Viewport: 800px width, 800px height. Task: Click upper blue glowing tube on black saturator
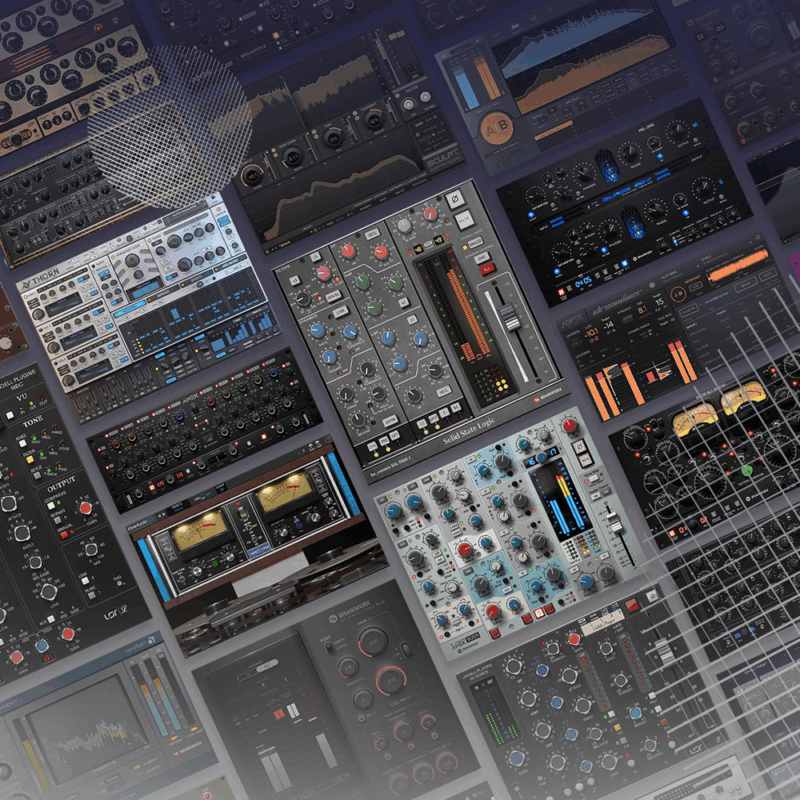point(607,165)
